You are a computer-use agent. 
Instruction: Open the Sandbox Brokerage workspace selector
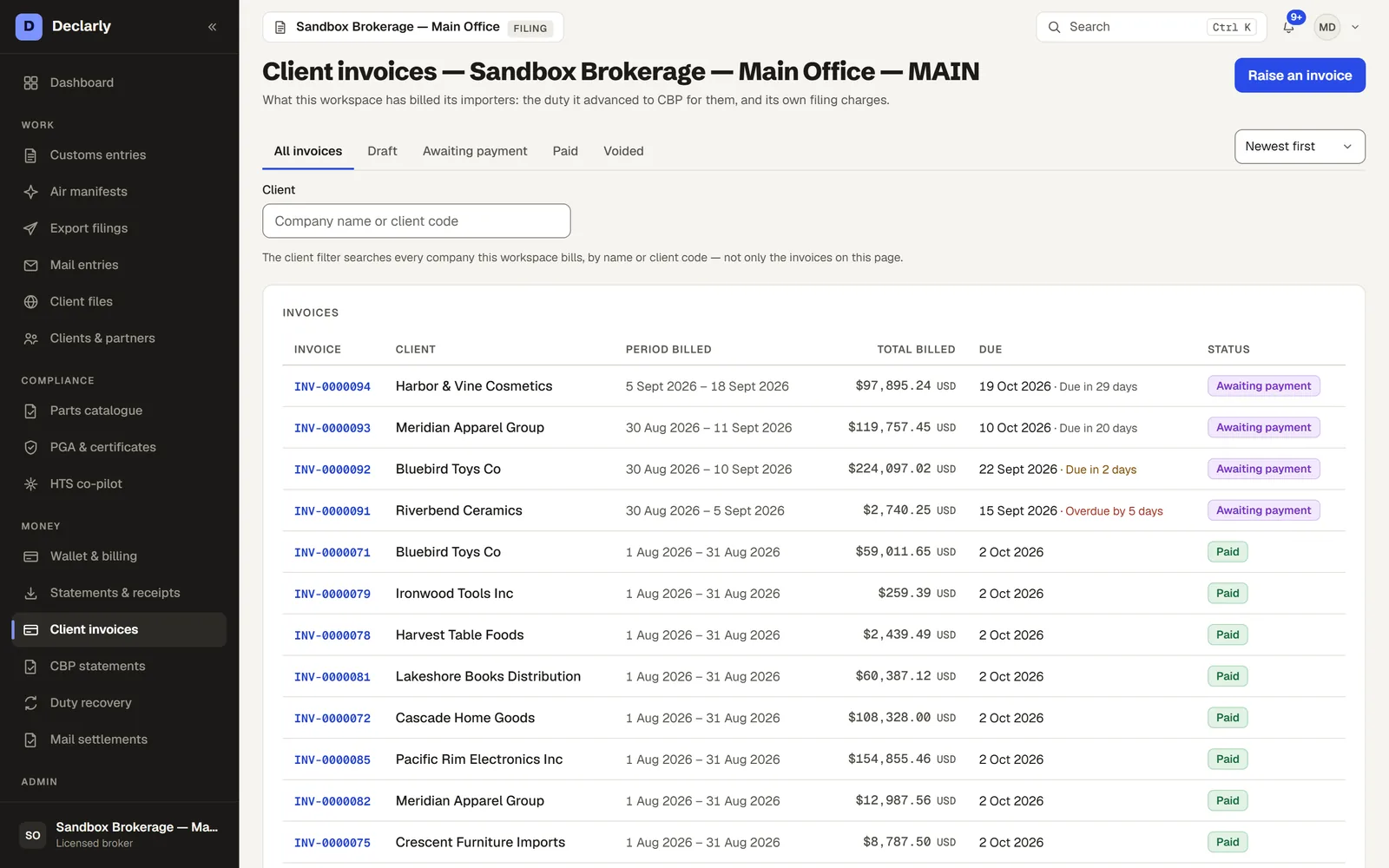click(413, 27)
